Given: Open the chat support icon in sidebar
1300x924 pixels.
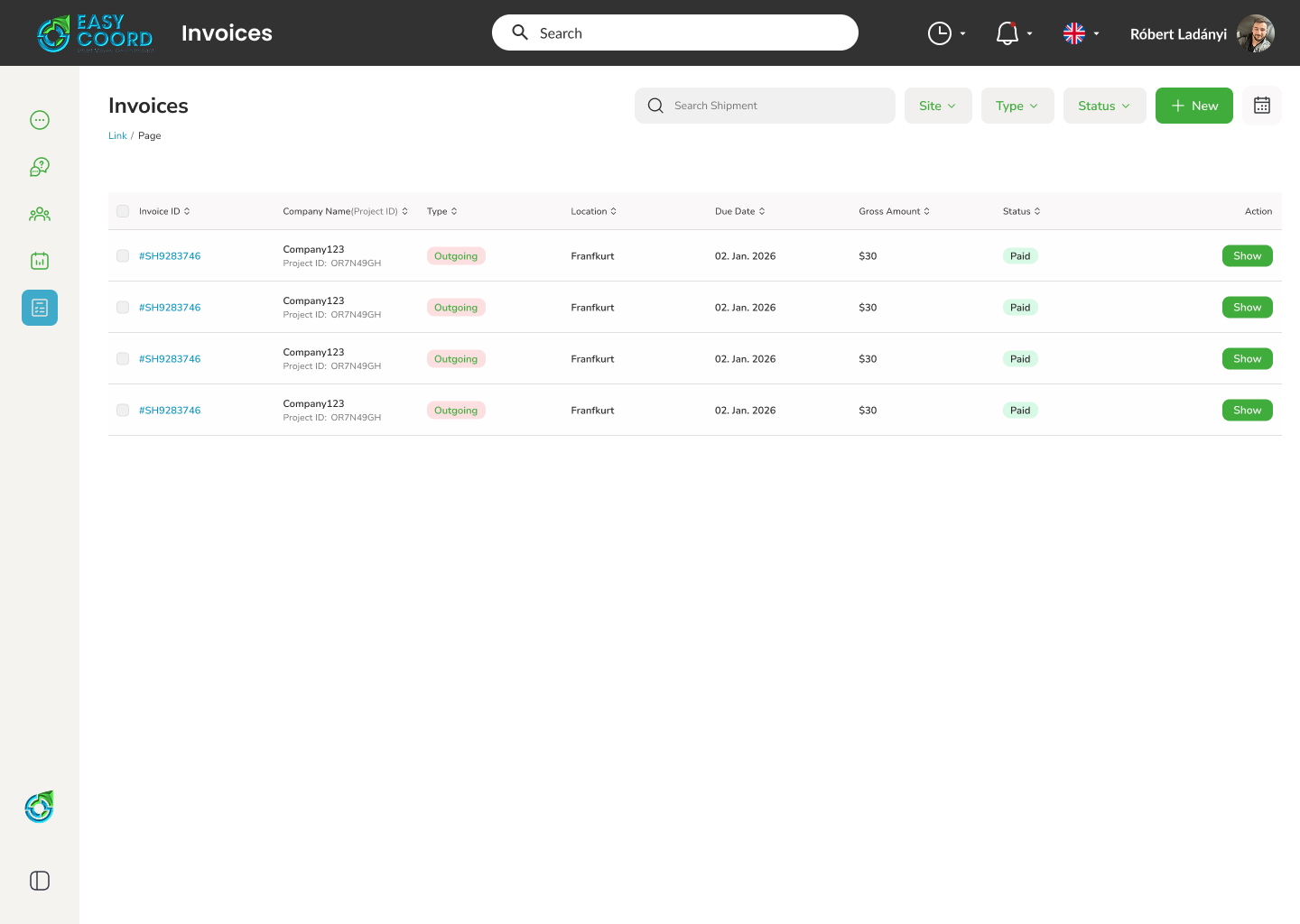Looking at the screenshot, I should pyautogui.click(x=40, y=167).
